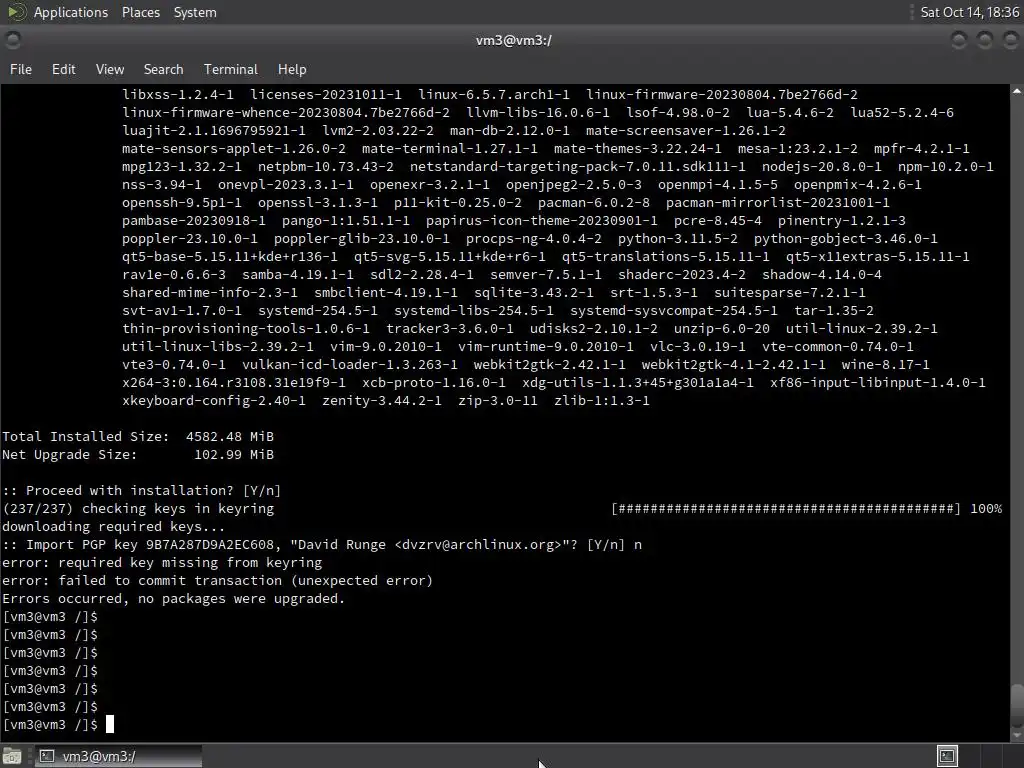This screenshot has height=768, width=1024.
Task: Click the package name pacman-6.0.2-8
Action: pyautogui.click(x=594, y=202)
